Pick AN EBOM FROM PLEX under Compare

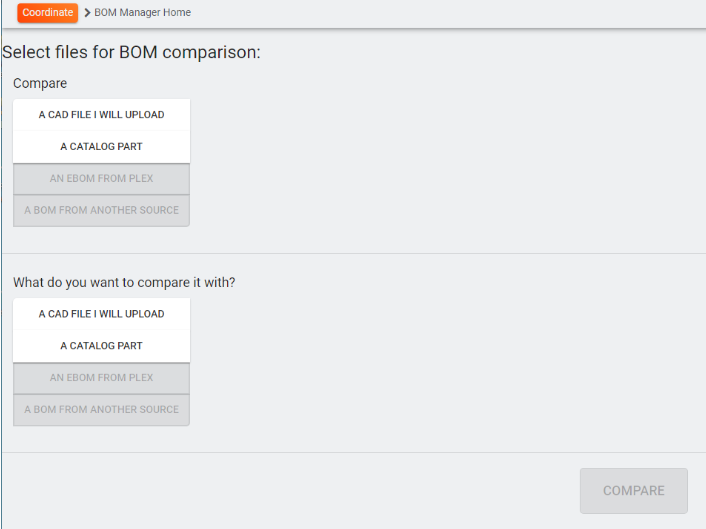tap(101, 179)
